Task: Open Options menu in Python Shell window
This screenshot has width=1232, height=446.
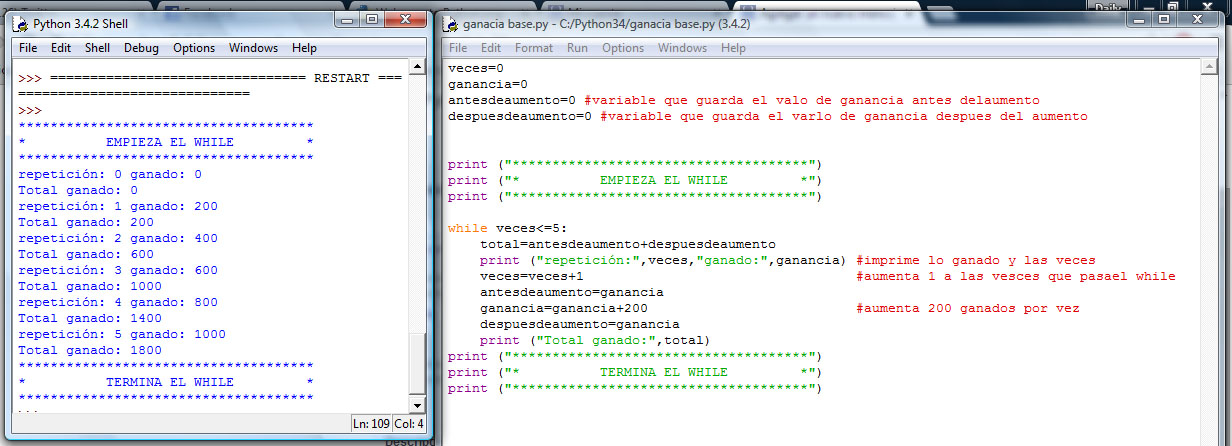Action: tap(194, 48)
